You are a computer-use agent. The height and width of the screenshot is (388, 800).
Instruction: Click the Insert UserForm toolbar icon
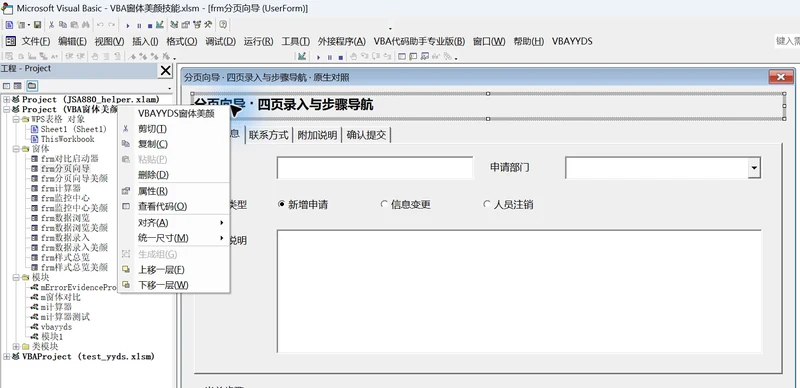tap(21, 25)
